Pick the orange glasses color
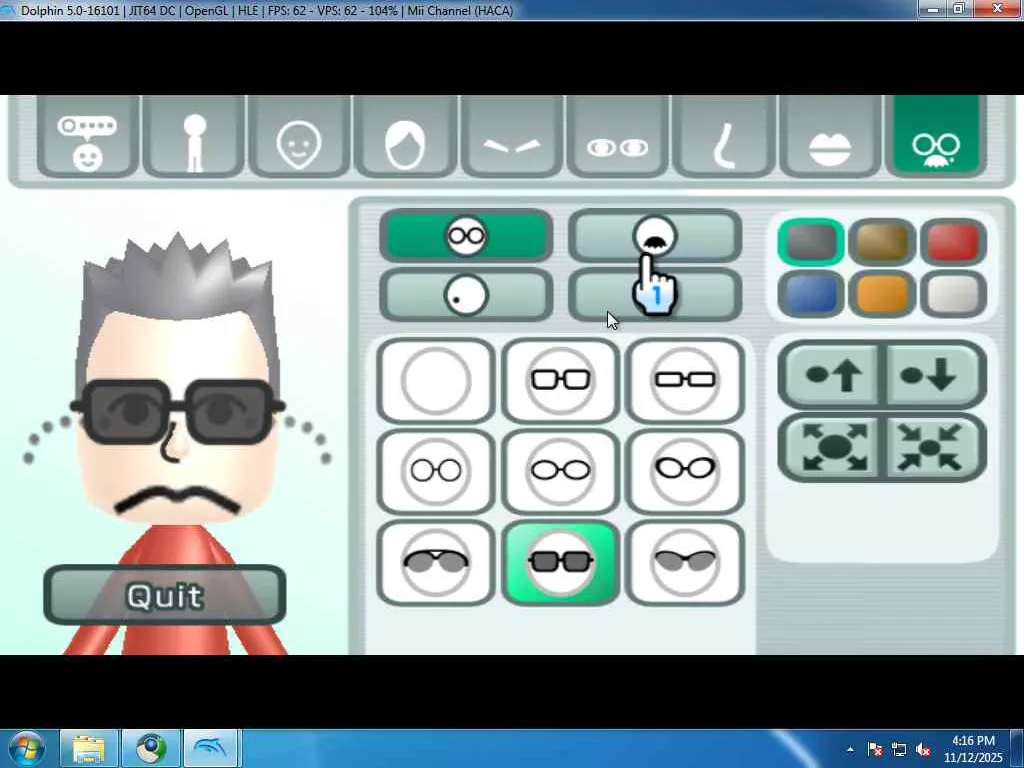1024x768 pixels. [882, 294]
